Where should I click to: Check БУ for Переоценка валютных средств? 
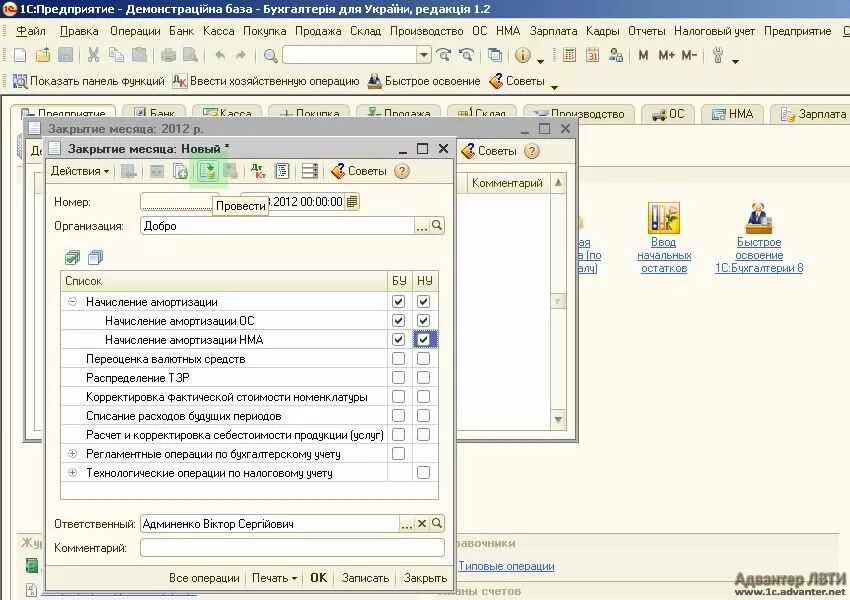[398, 358]
